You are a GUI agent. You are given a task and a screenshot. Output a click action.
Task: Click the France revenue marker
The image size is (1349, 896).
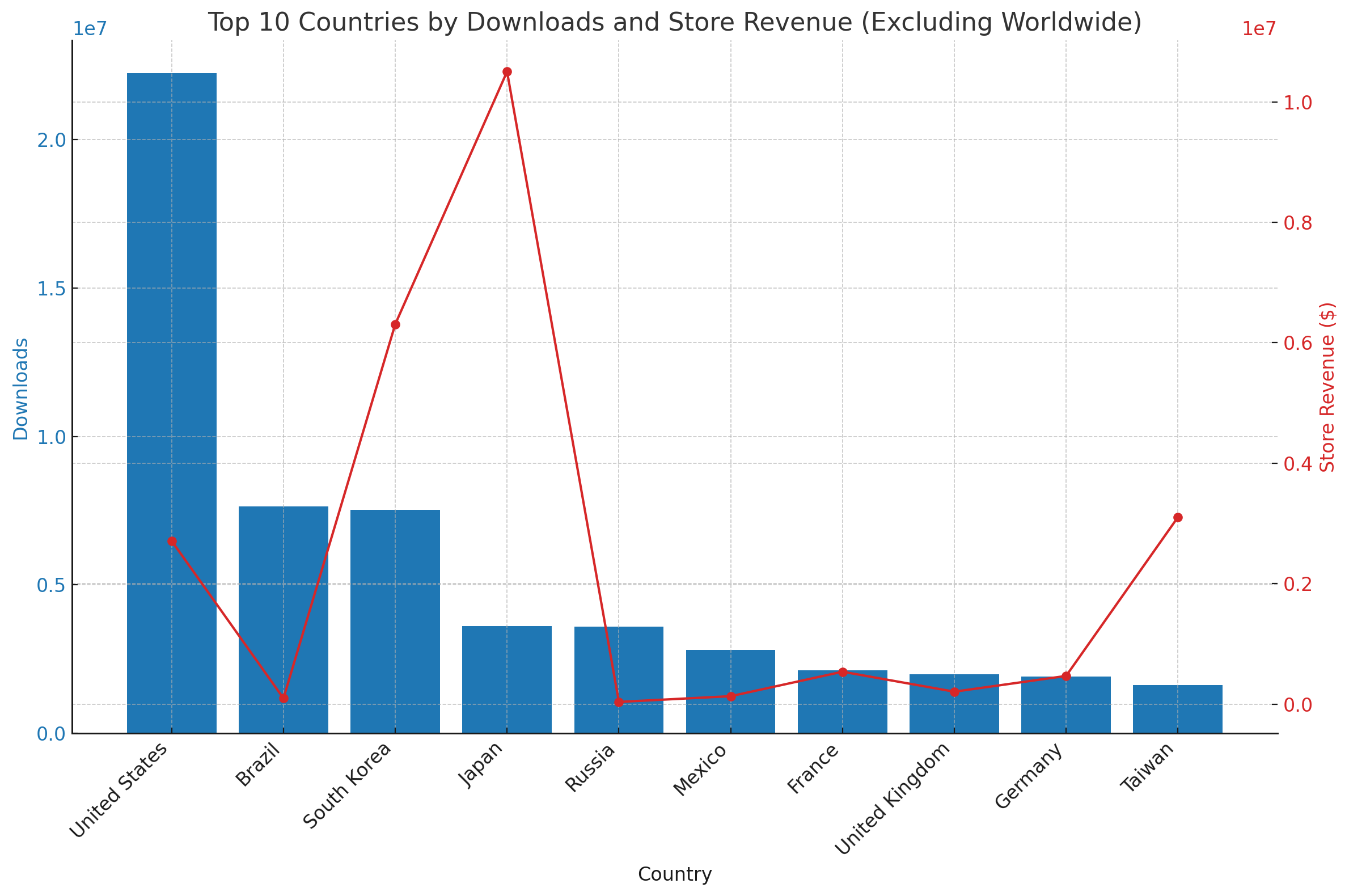pyautogui.click(x=843, y=672)
